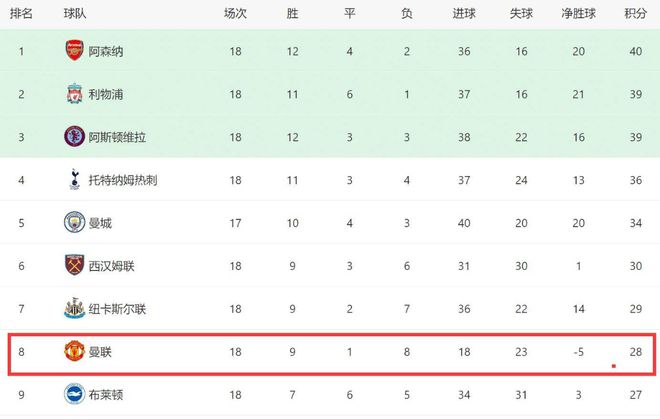Sort table by 净胜球 column header
Screen dimensions: 660x419
[578, 13]
